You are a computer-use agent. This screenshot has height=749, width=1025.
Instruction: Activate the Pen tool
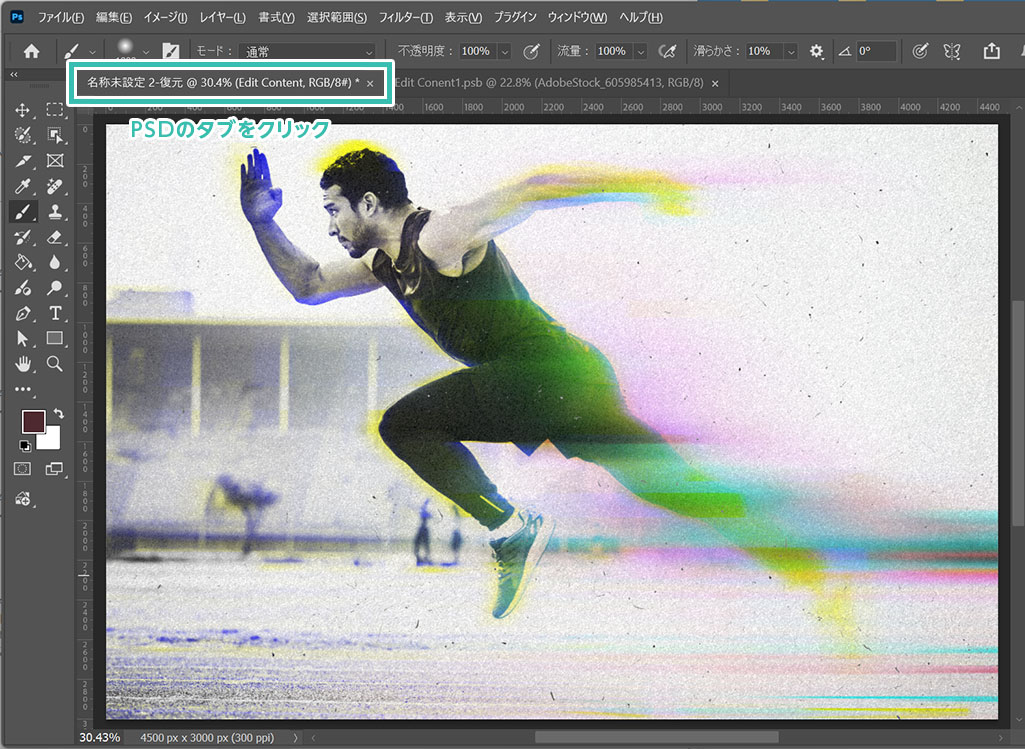22,313
